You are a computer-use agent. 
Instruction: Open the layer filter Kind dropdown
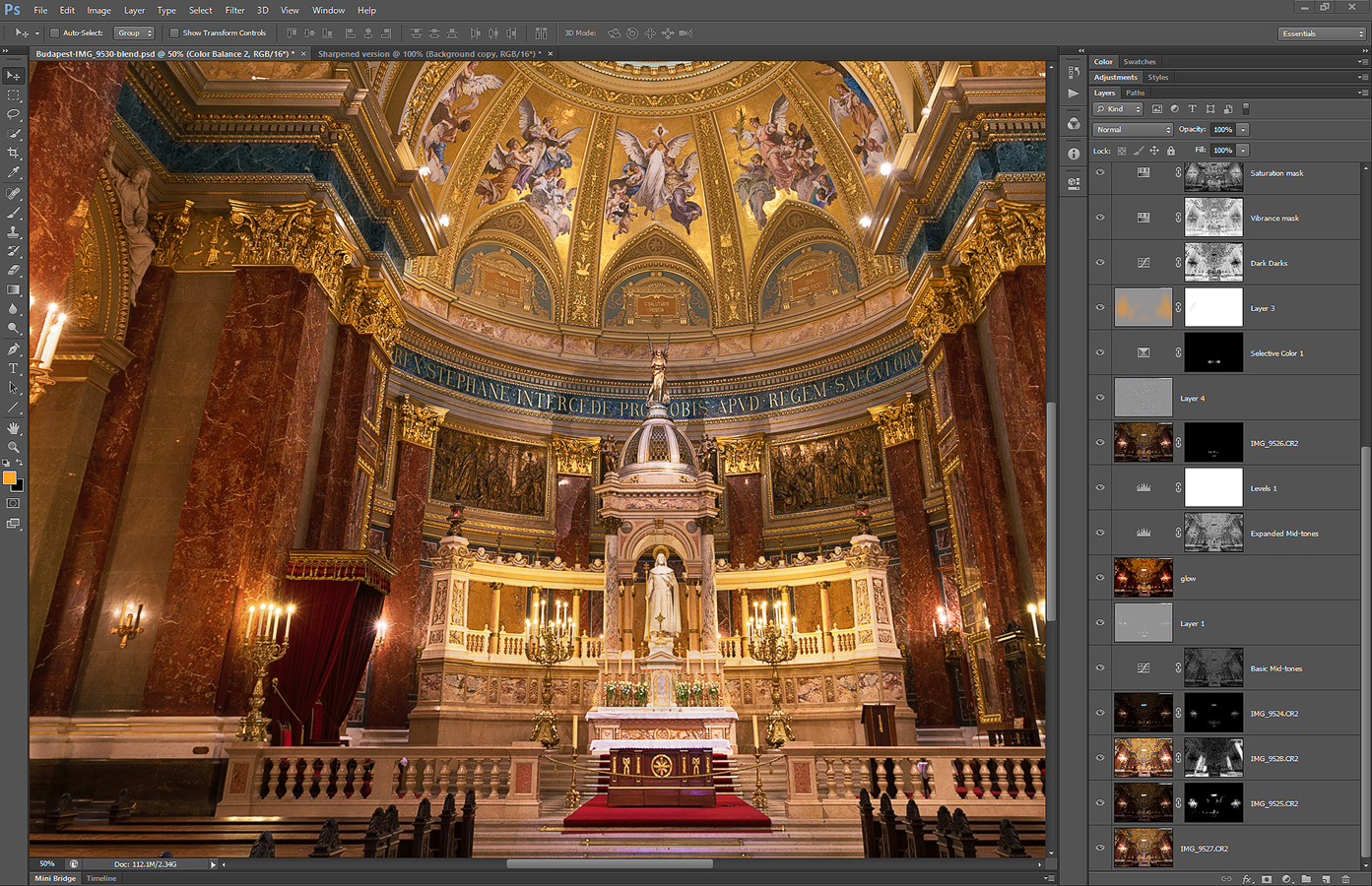(1118, 109)
